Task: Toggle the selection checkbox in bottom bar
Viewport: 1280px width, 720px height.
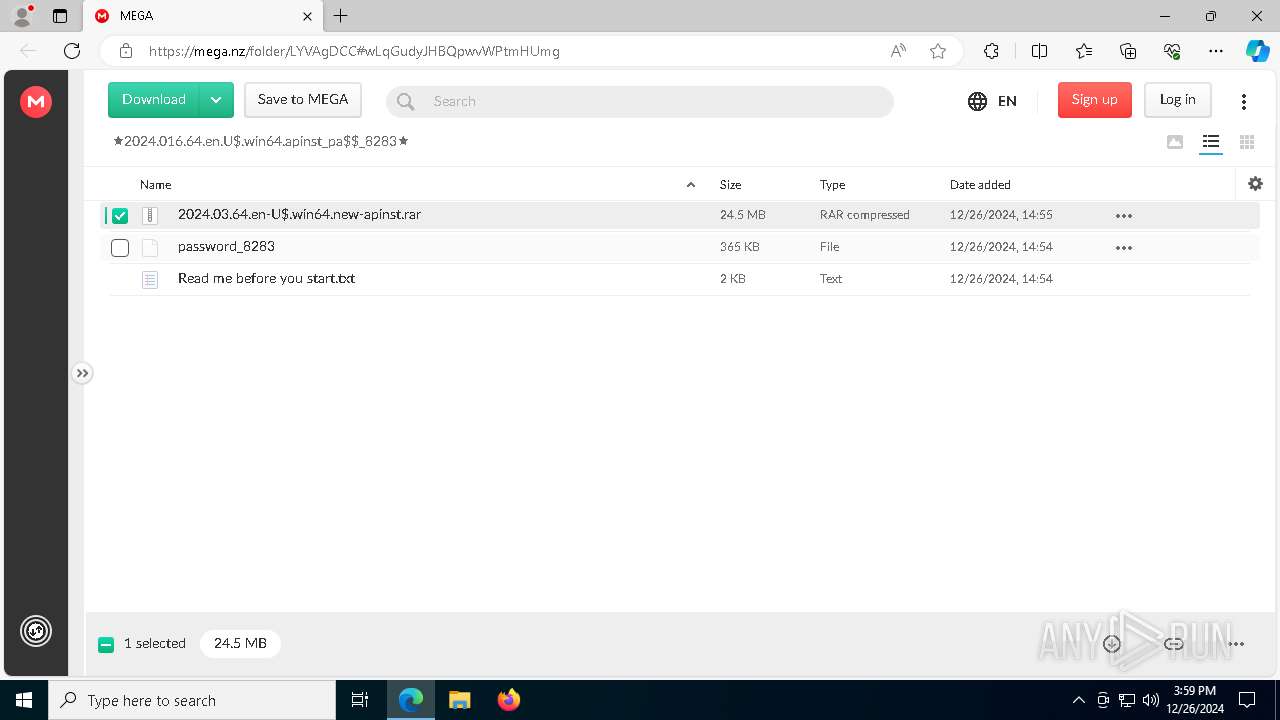Action: 106,645
